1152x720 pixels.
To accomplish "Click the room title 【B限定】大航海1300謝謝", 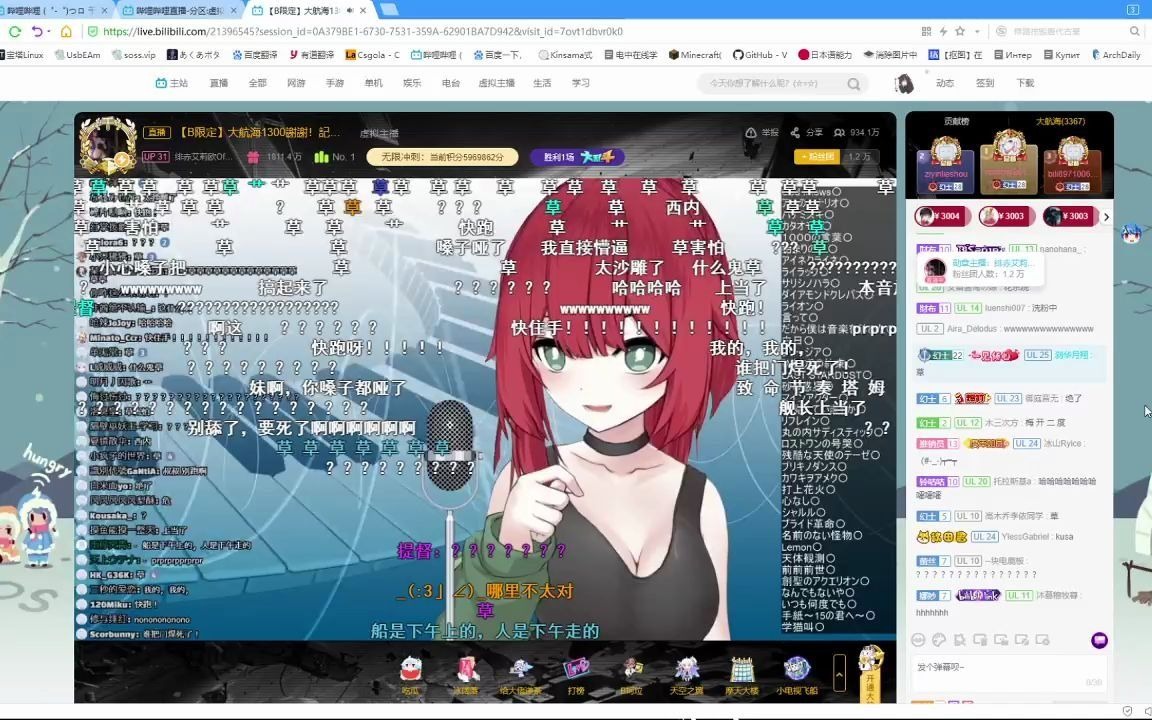I will [259, 133].
